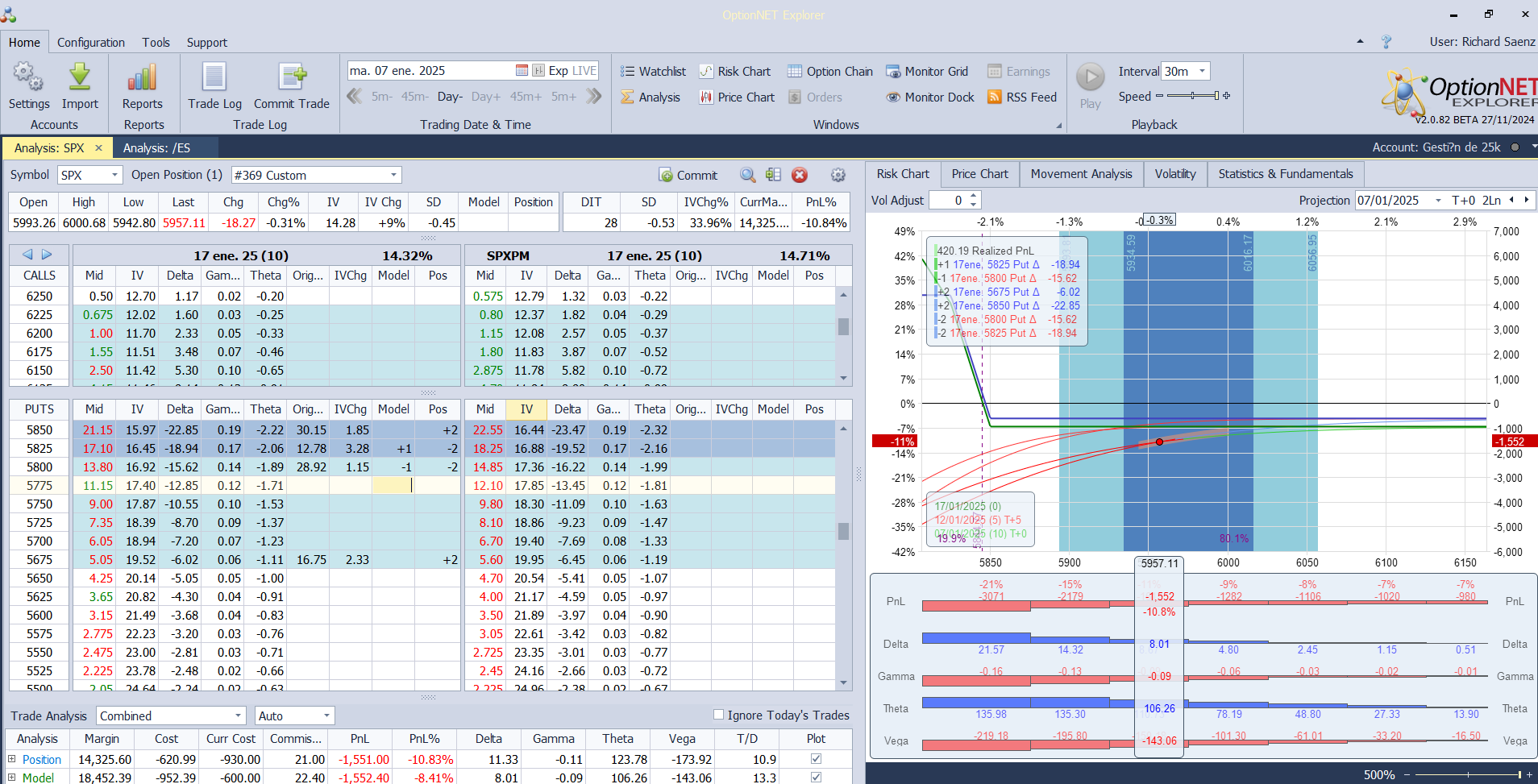1538x784 pixels.
Task: Toggle the Plot checkbox for Position row
Action: pos(817,759)
